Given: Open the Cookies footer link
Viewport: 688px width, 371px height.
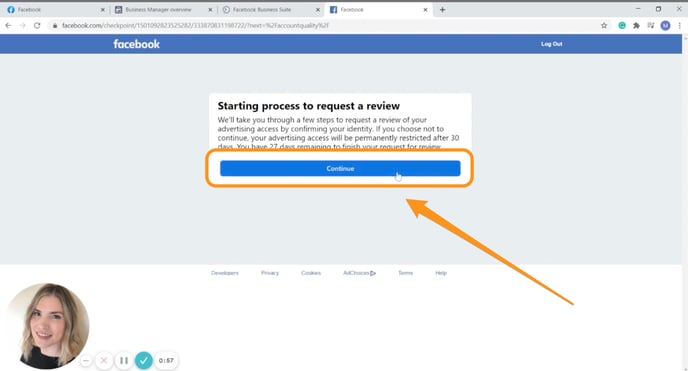Looking at the screenshot, I should tap(311, 273).
